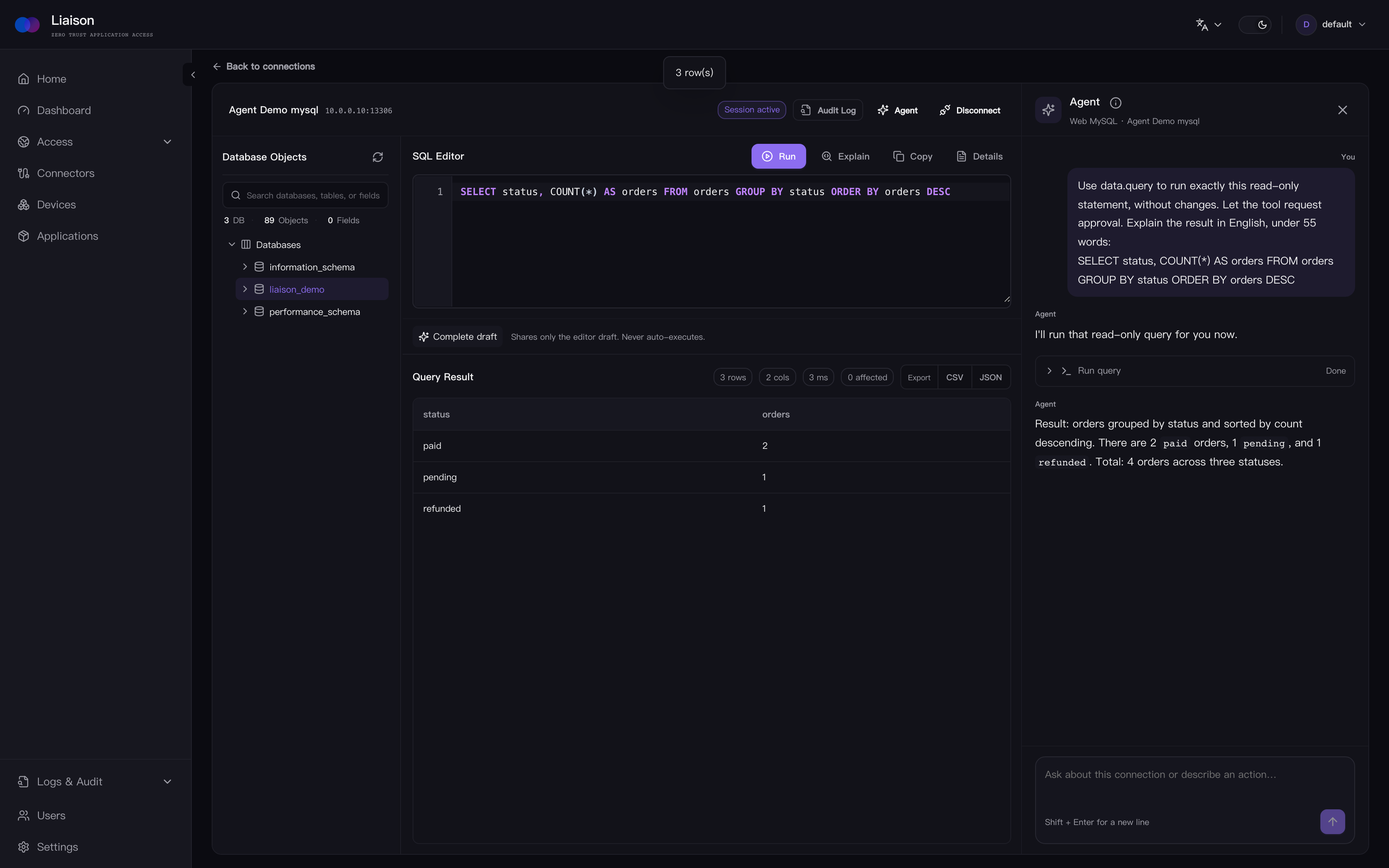Viewport: 1389px width, 868px height.
Task: Expand the performance_schema database
Action: pos(244,312)
